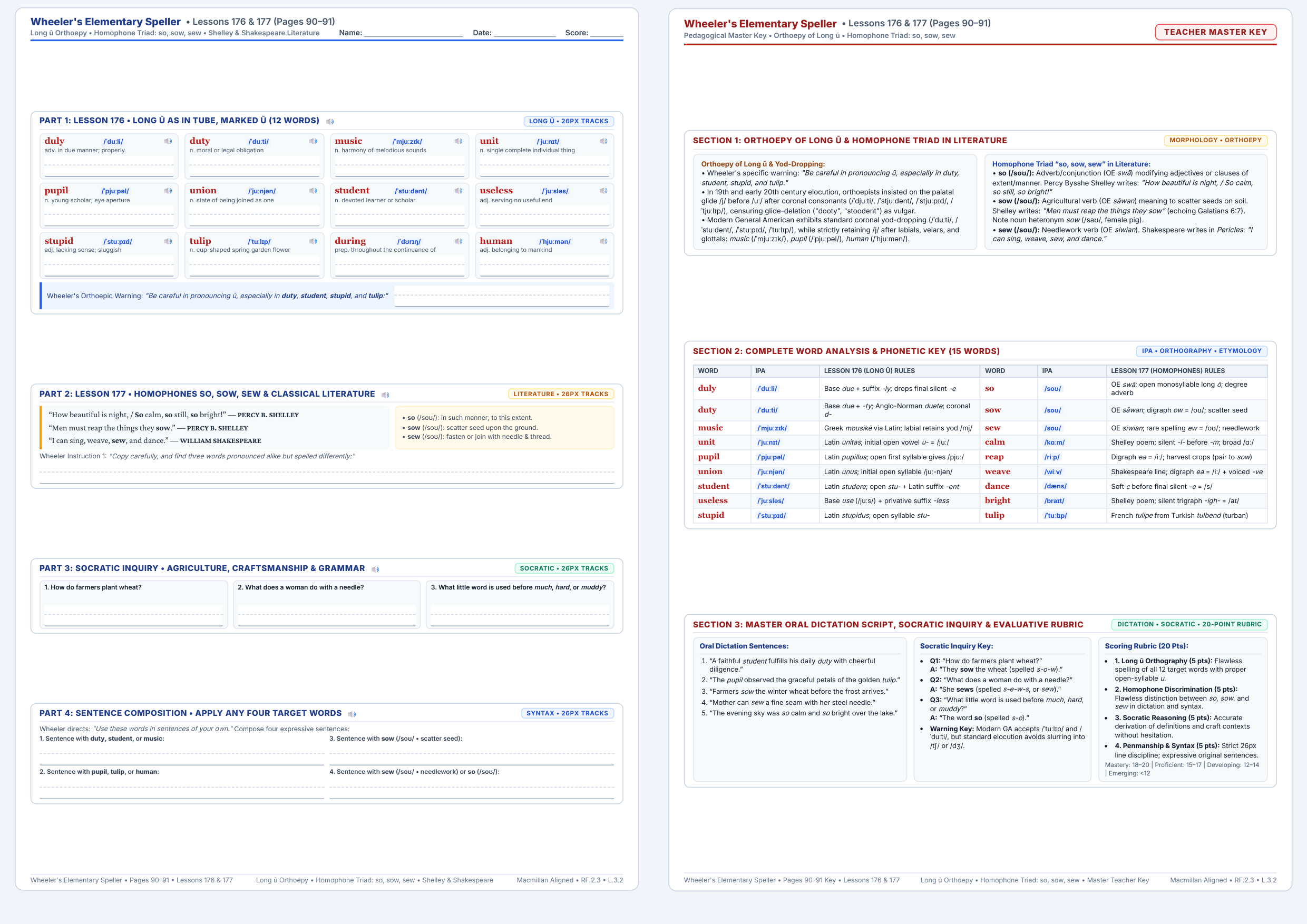The width and height of the screenshot is (1307, 924).
Task: Play audio for the word human
Action: (x=603, y=241)
